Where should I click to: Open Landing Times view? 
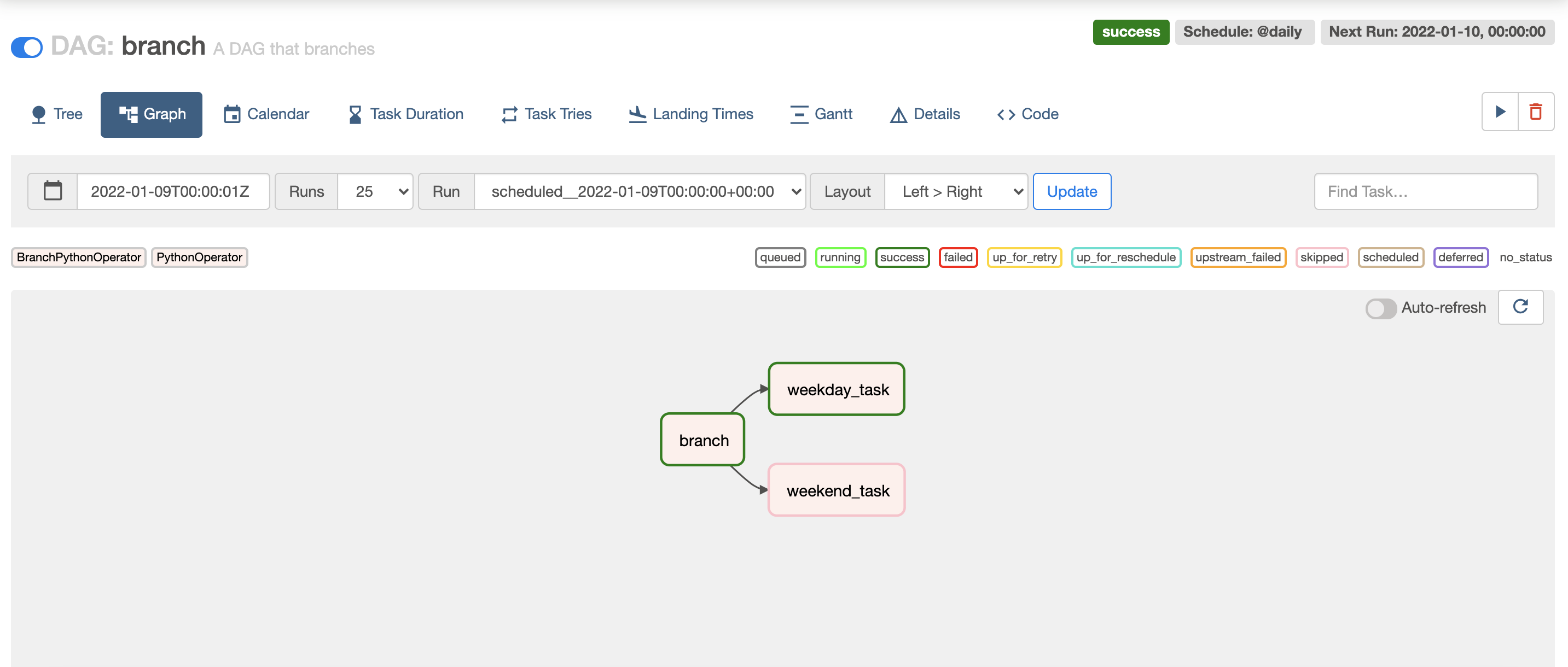691,114
